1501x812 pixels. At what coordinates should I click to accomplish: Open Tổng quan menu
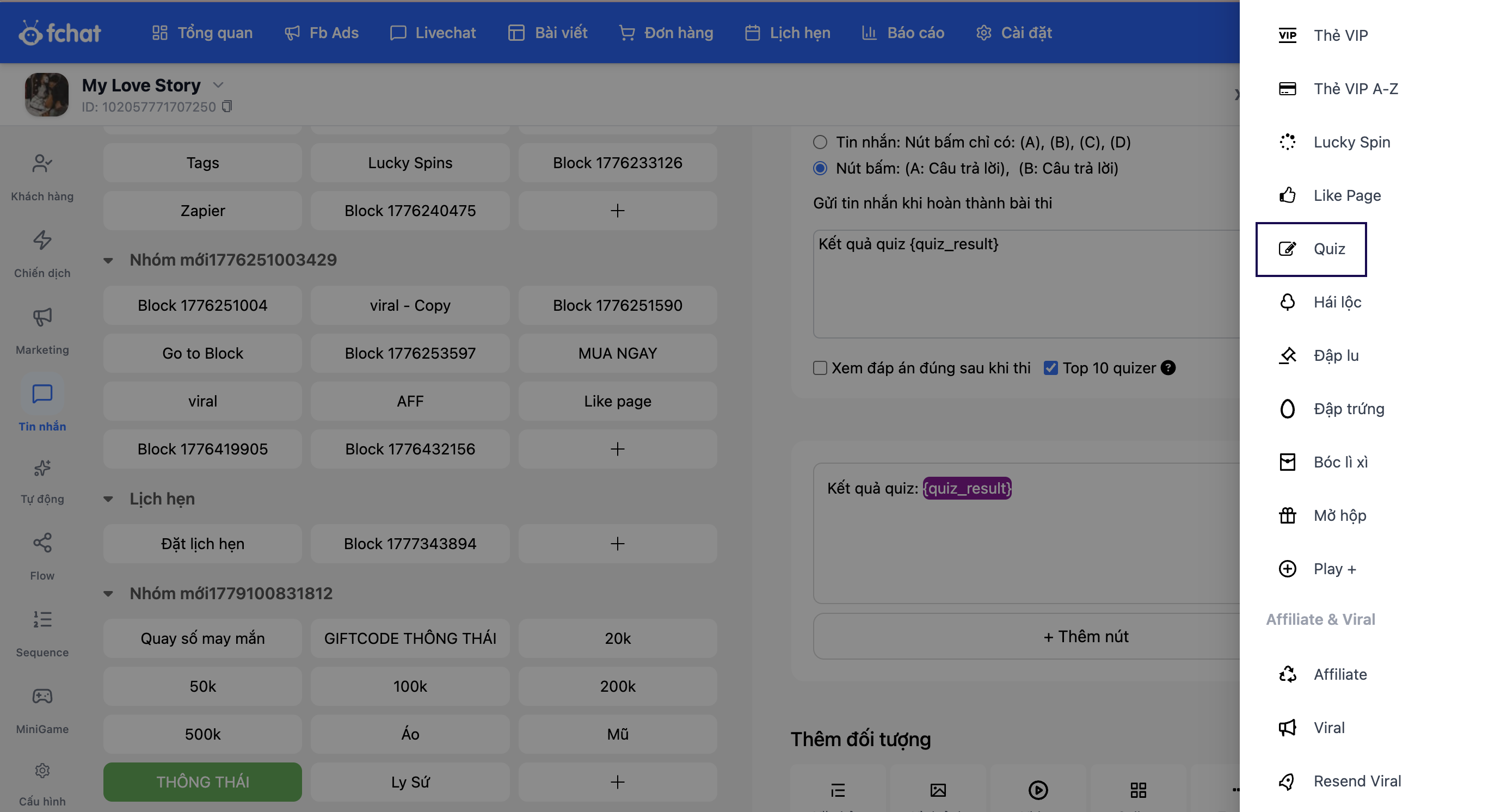click(202, 33)
